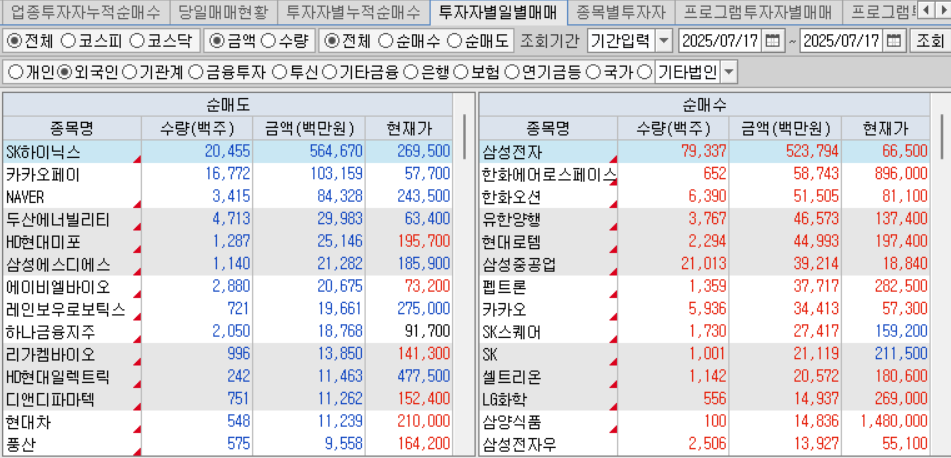Switch to 투자자별누적순매수 tab
Image resolution: width=951 pixels, height=458 pixels.
pyautogui.click(x=354, y=10)
